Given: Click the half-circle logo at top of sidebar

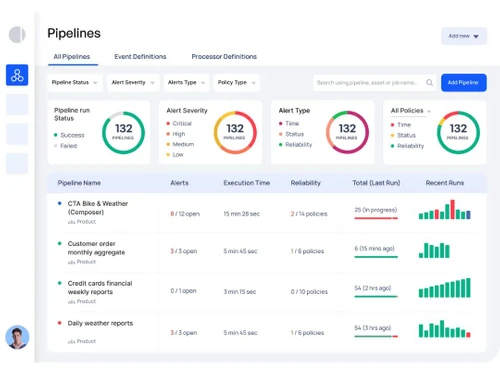Looking at the screenshot, I should tap(17, 35).
